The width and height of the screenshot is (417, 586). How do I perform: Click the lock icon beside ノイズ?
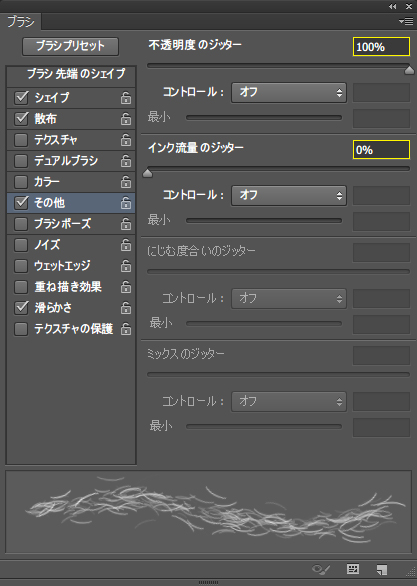point(126,245)
